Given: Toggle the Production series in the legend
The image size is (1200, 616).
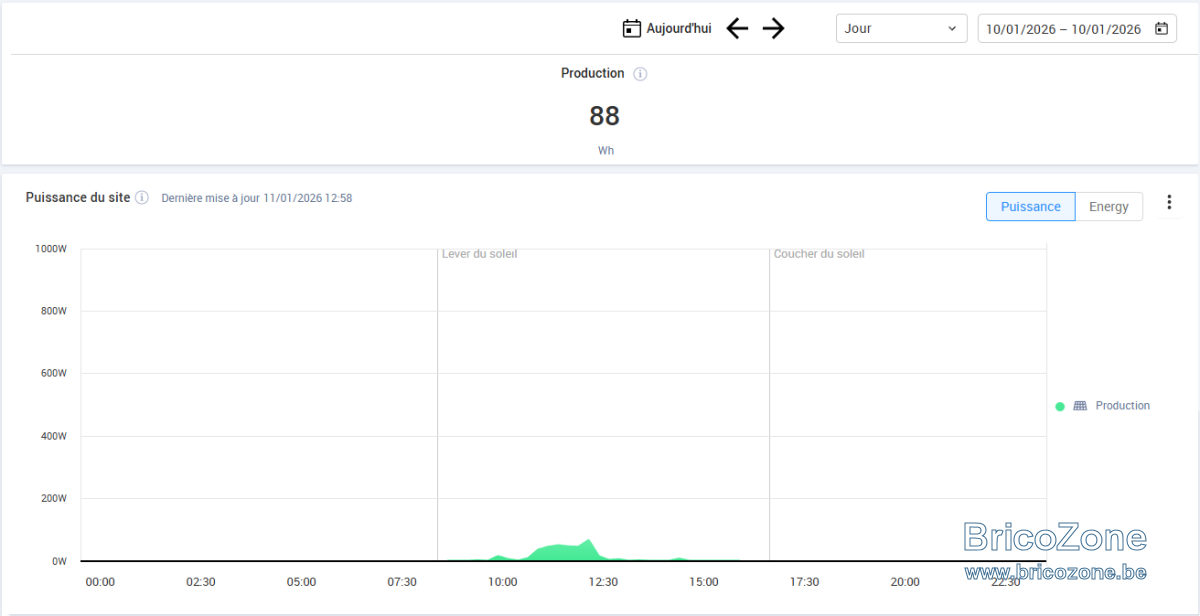Looking at the screenshot, I should (1103, 406).
